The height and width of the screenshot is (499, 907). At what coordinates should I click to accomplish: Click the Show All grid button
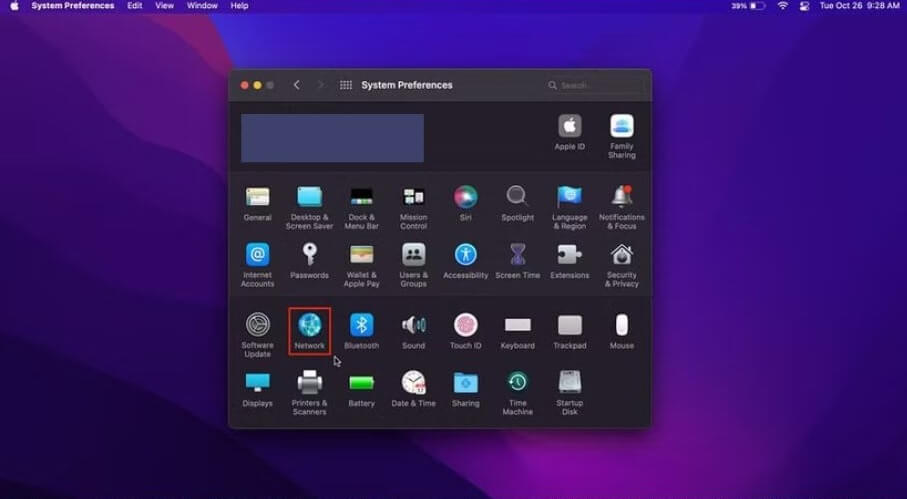tap(346, 85)
